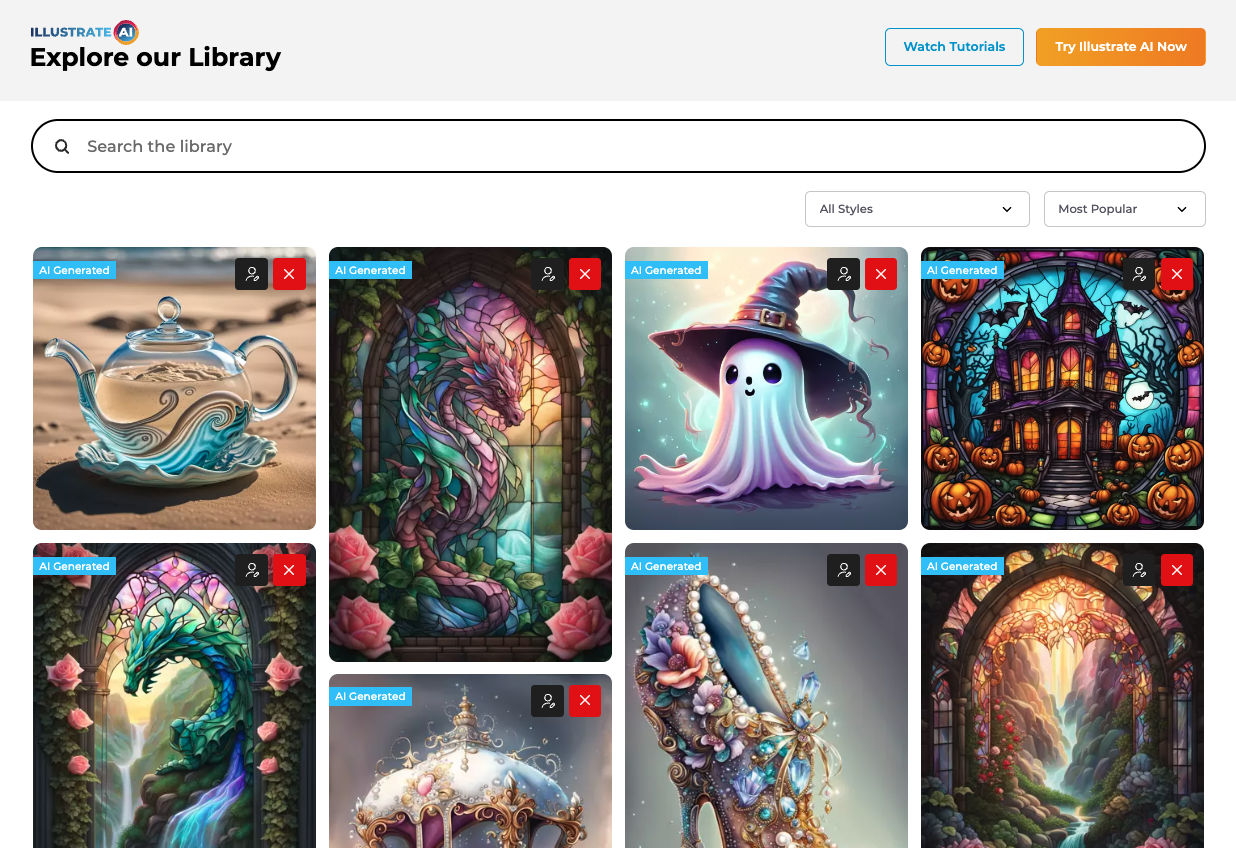Click Watch Tutorials button
1236x848 pixels.
tap(954, 47)
